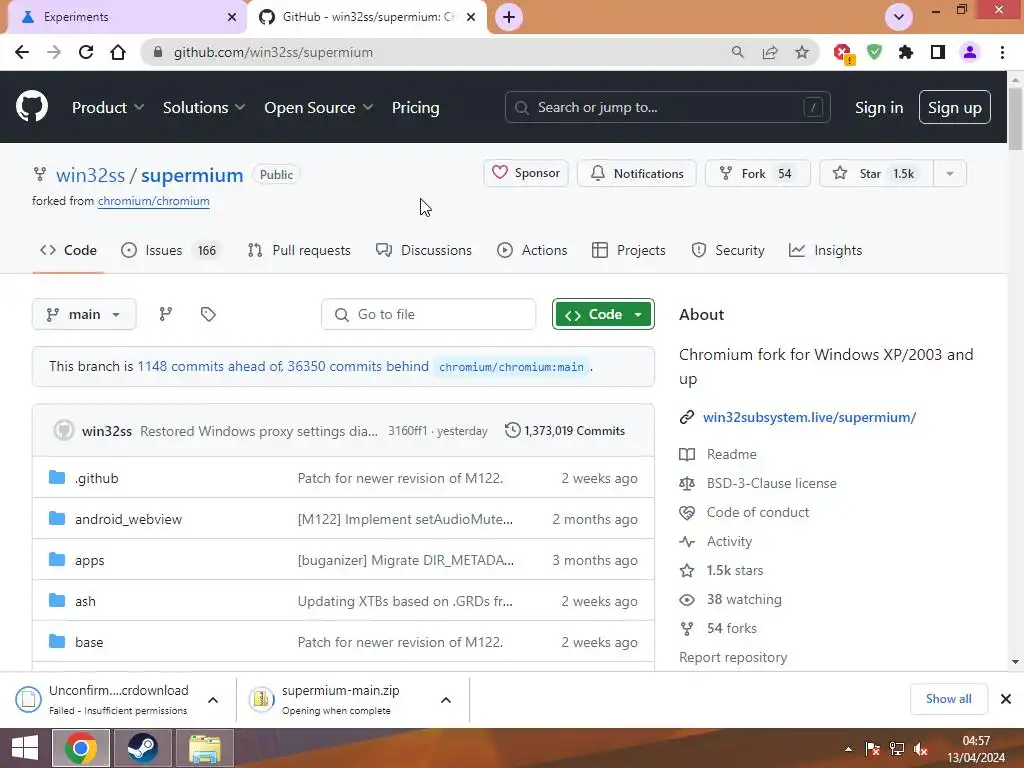Open the Pricing link

415,108
